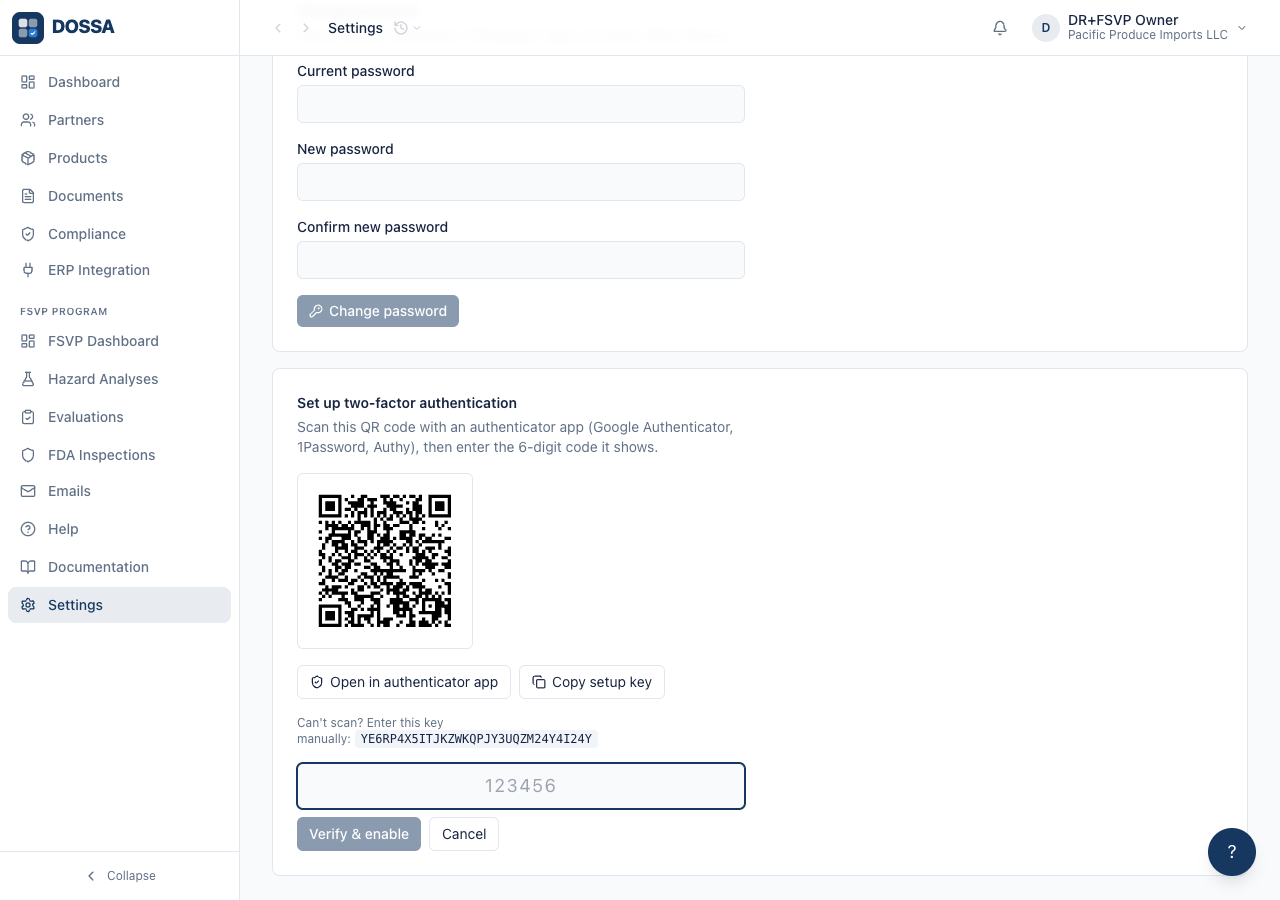This screenshot has width=1280, height=900.
Task: Open the Products section
Action: [x=119, y=158]
